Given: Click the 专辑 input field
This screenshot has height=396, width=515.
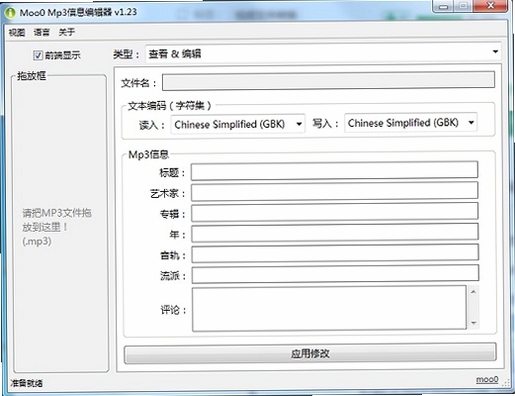Looking at the screenshot, I should (x=335, y=212).
